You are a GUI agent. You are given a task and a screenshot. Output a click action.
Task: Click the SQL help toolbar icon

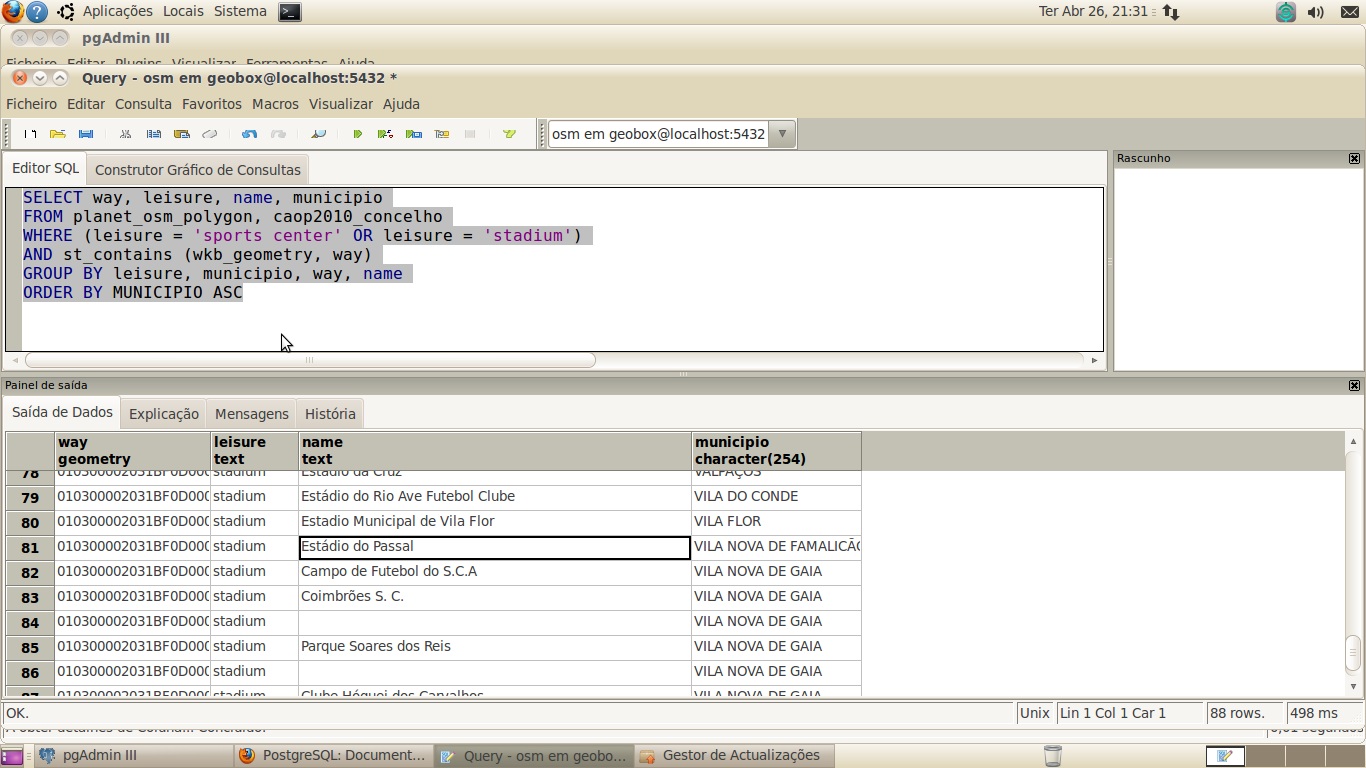509,134
